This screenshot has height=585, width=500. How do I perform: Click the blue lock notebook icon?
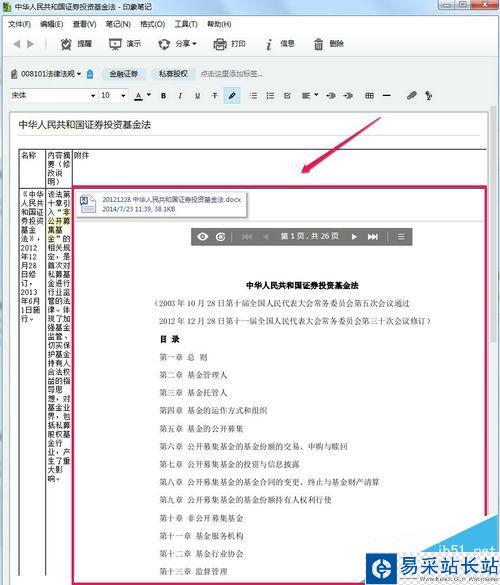(x=90, y=74)
